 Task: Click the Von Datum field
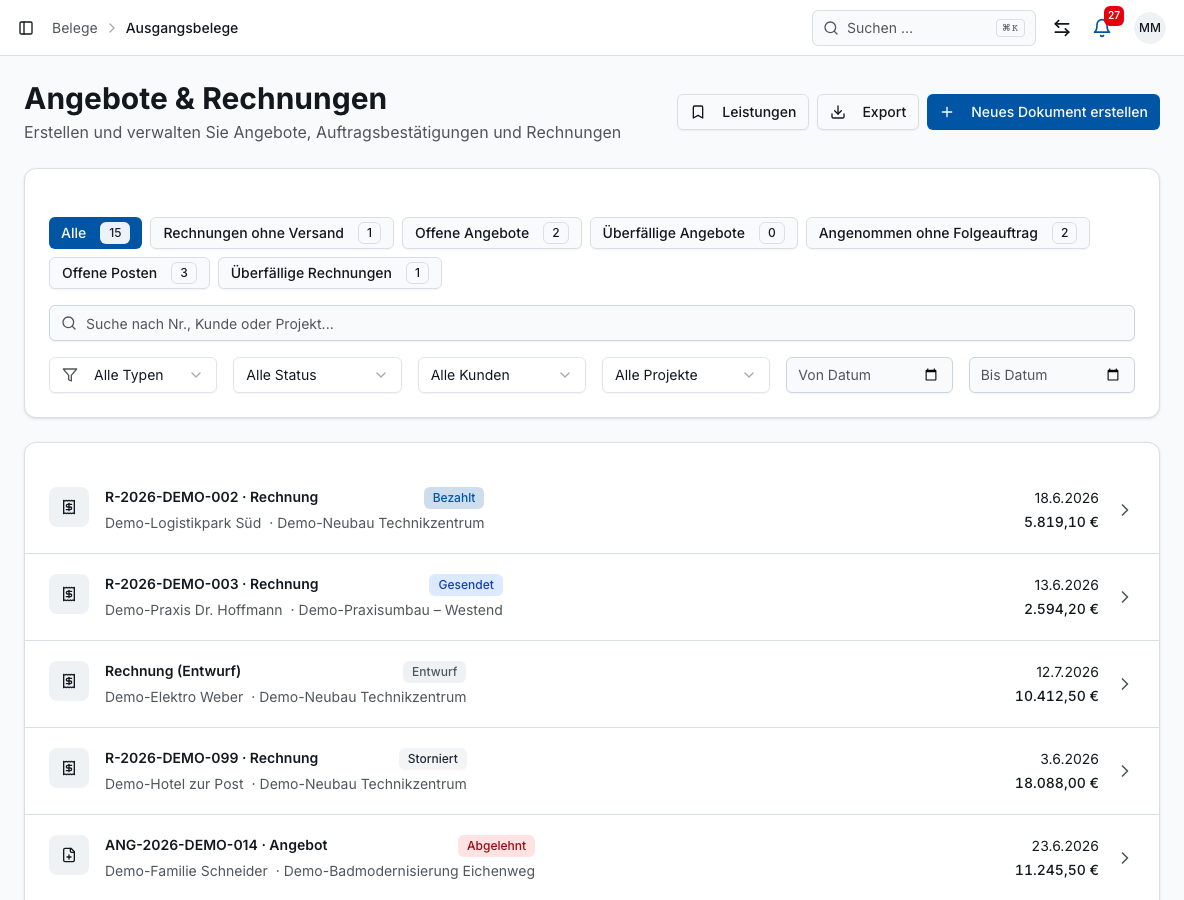point(869,375)
